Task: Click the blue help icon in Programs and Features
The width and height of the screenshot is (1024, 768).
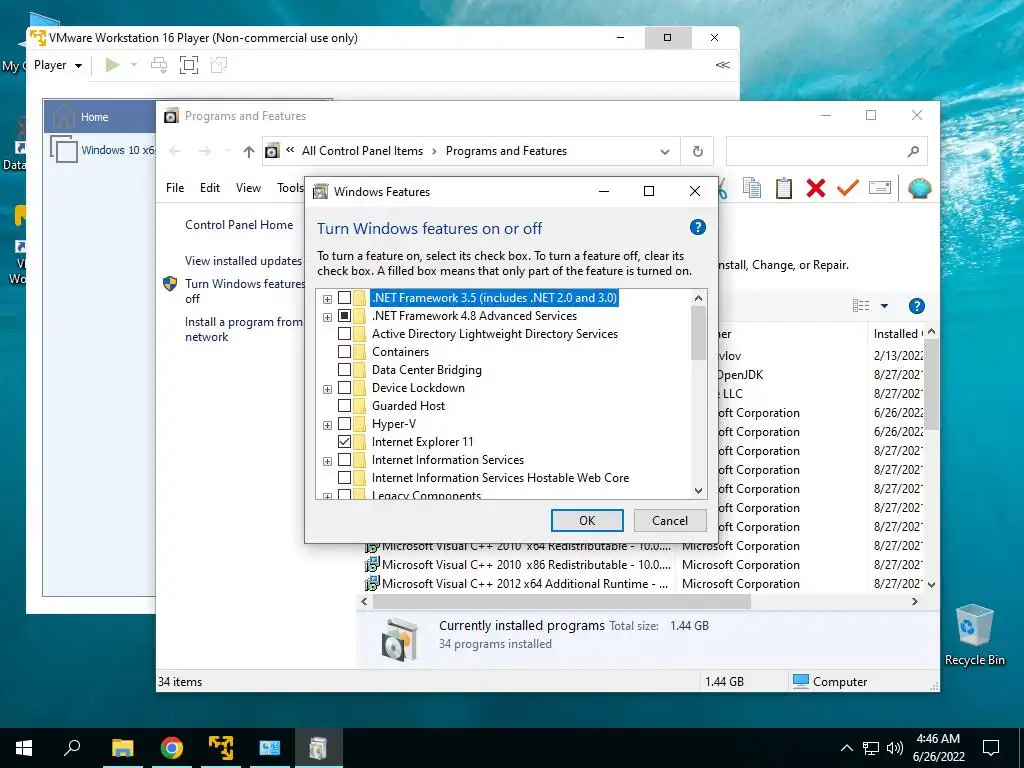Action: click(x=916, y=306)
